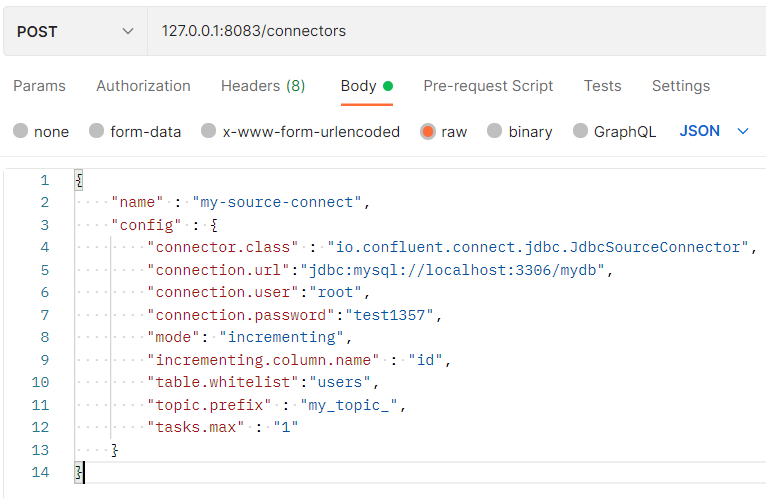Click the closing brace on line 13

pyautogui.click(x=115, y=450)
